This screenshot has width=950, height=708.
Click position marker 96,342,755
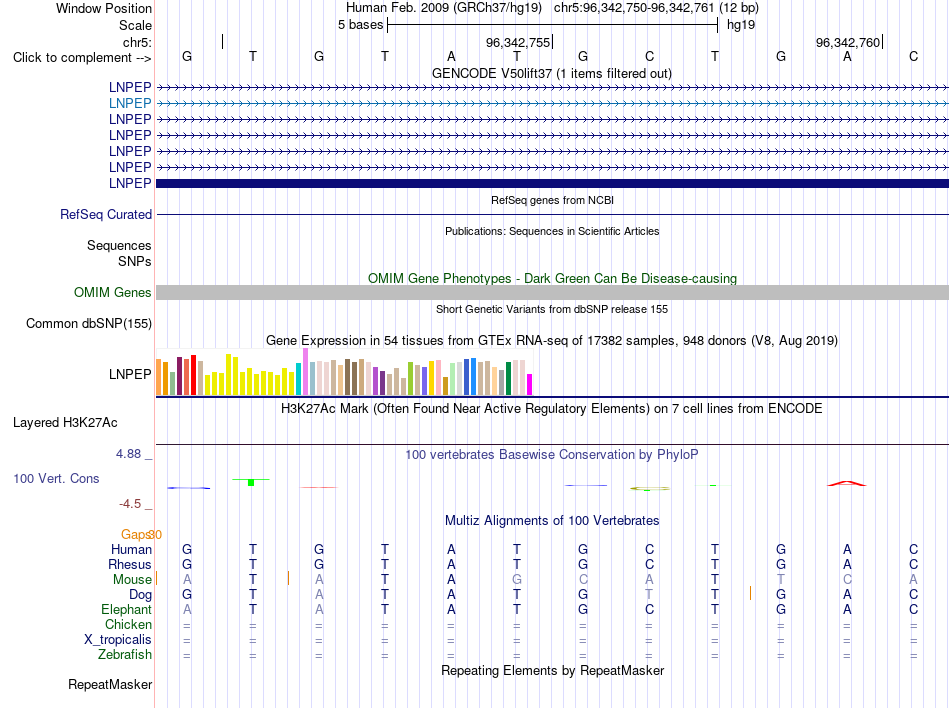(x=518, y=42)
